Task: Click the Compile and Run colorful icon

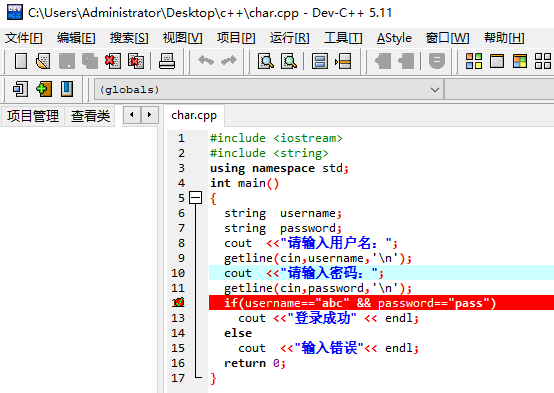Action: click(520, 61)
